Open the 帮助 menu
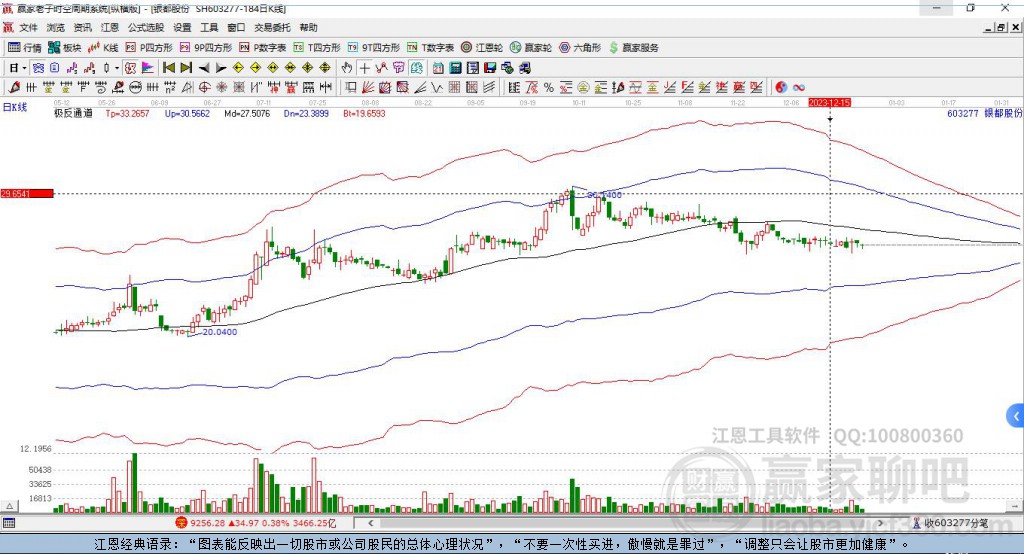This screenshot has width=1024, height=554. click(x=308, y=27)
